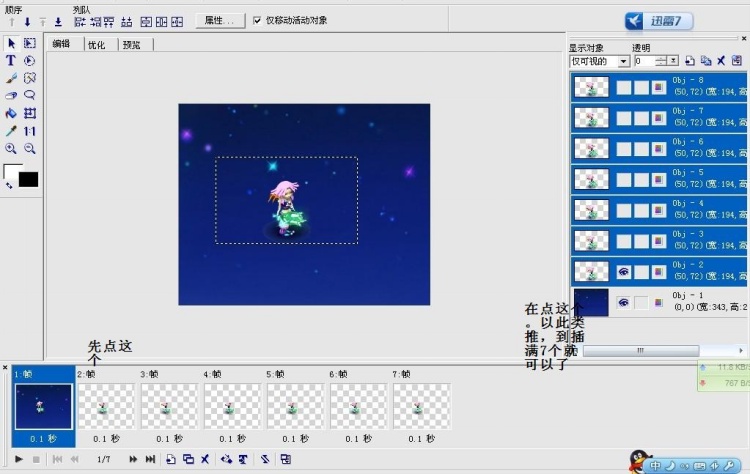Screen dimensions: 750x474
Task: Duplicate the current frame
Action: click(188, 459)
